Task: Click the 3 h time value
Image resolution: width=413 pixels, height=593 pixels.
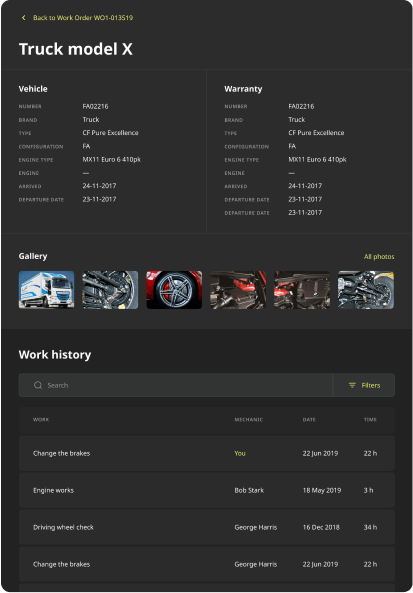Action: coord(368,490)
